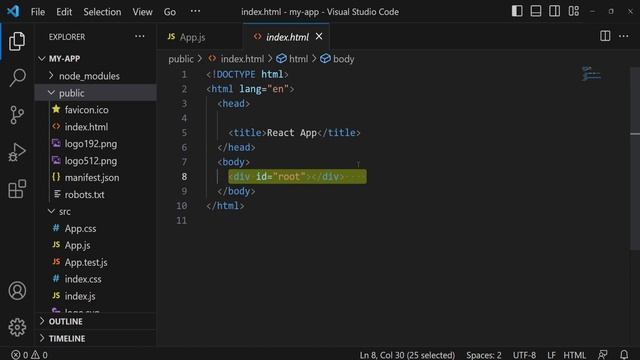Toggle Primary Side Bar layout button

point(517,11)
